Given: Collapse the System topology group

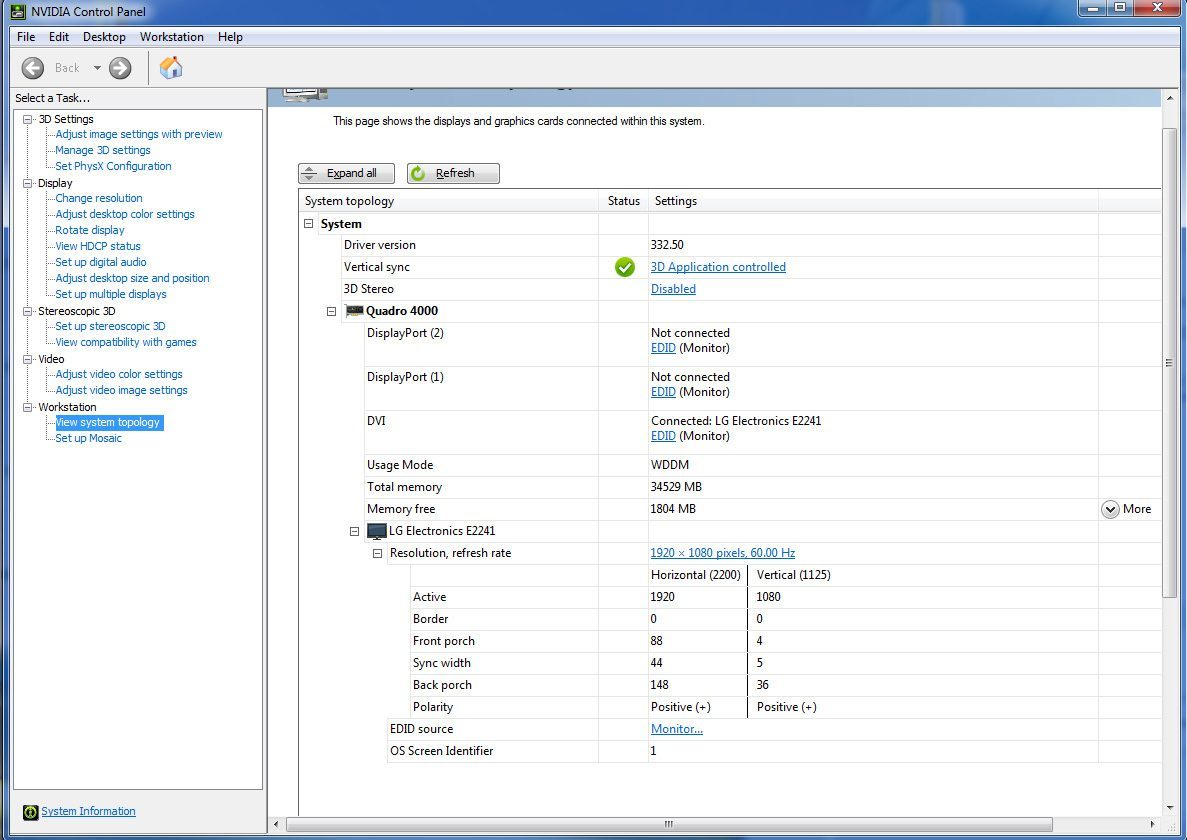Looking at the screenshot, I should pyautogui.click(x=309, y=224).
